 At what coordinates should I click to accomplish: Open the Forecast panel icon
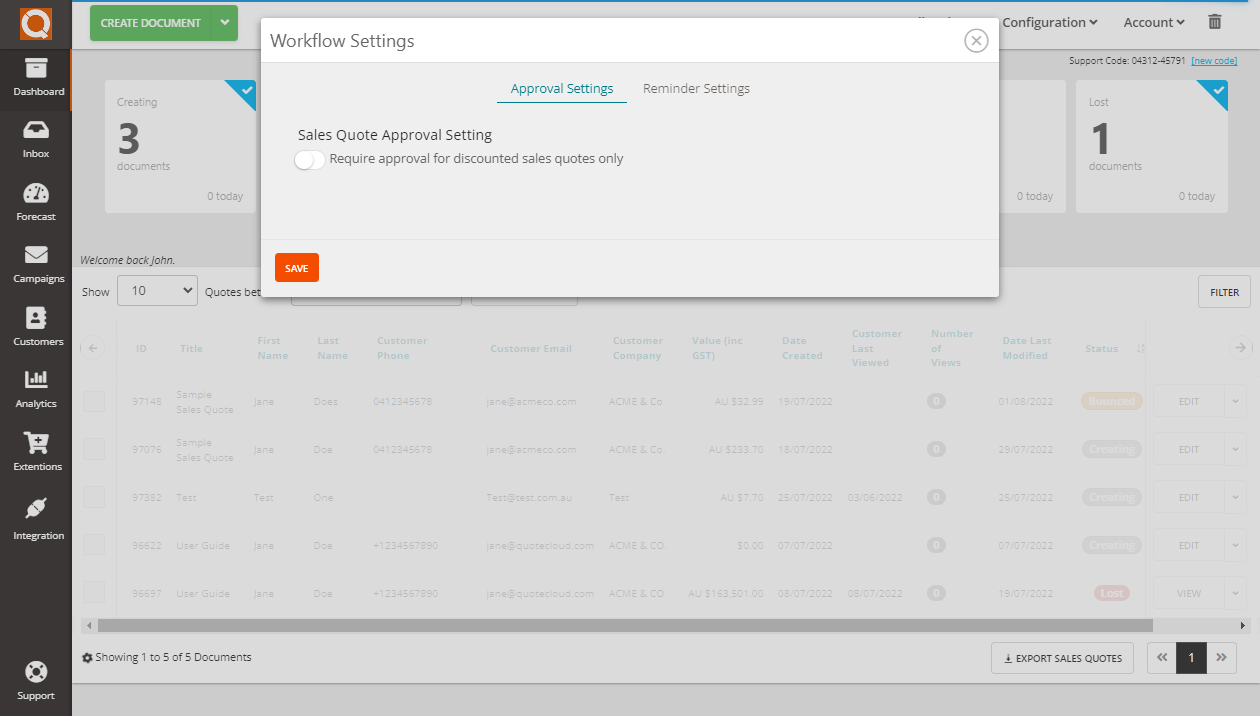tap(36, 200)
